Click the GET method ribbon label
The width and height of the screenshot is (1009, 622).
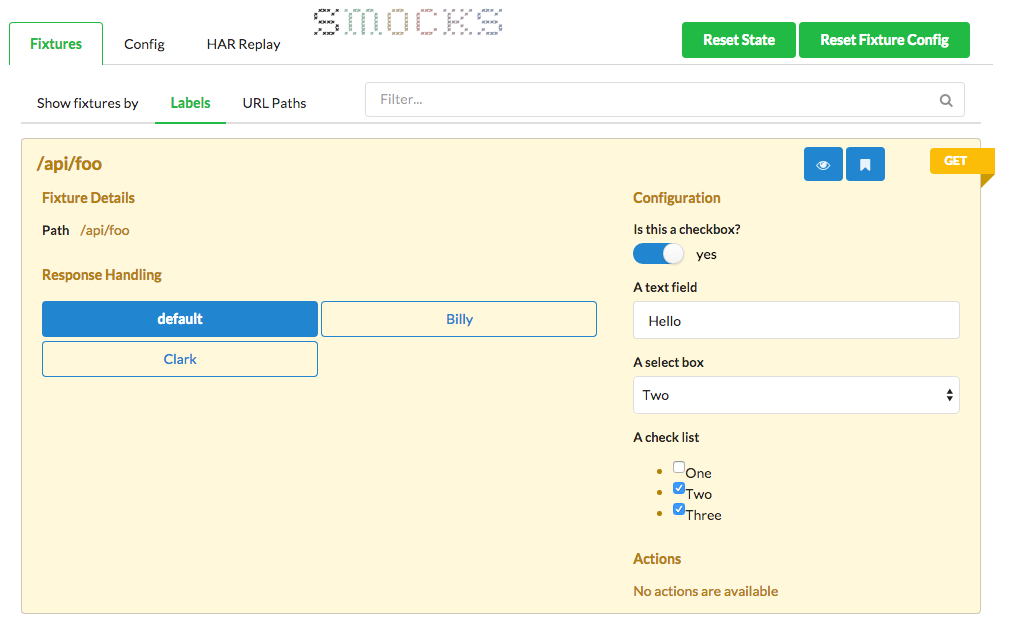956,160
